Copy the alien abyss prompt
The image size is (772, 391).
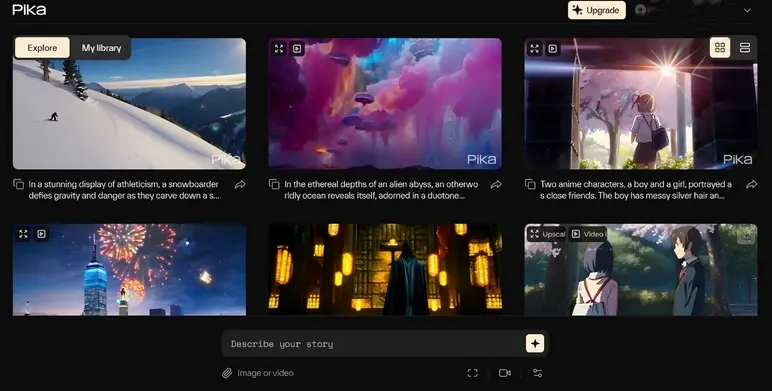click(274, 184)
